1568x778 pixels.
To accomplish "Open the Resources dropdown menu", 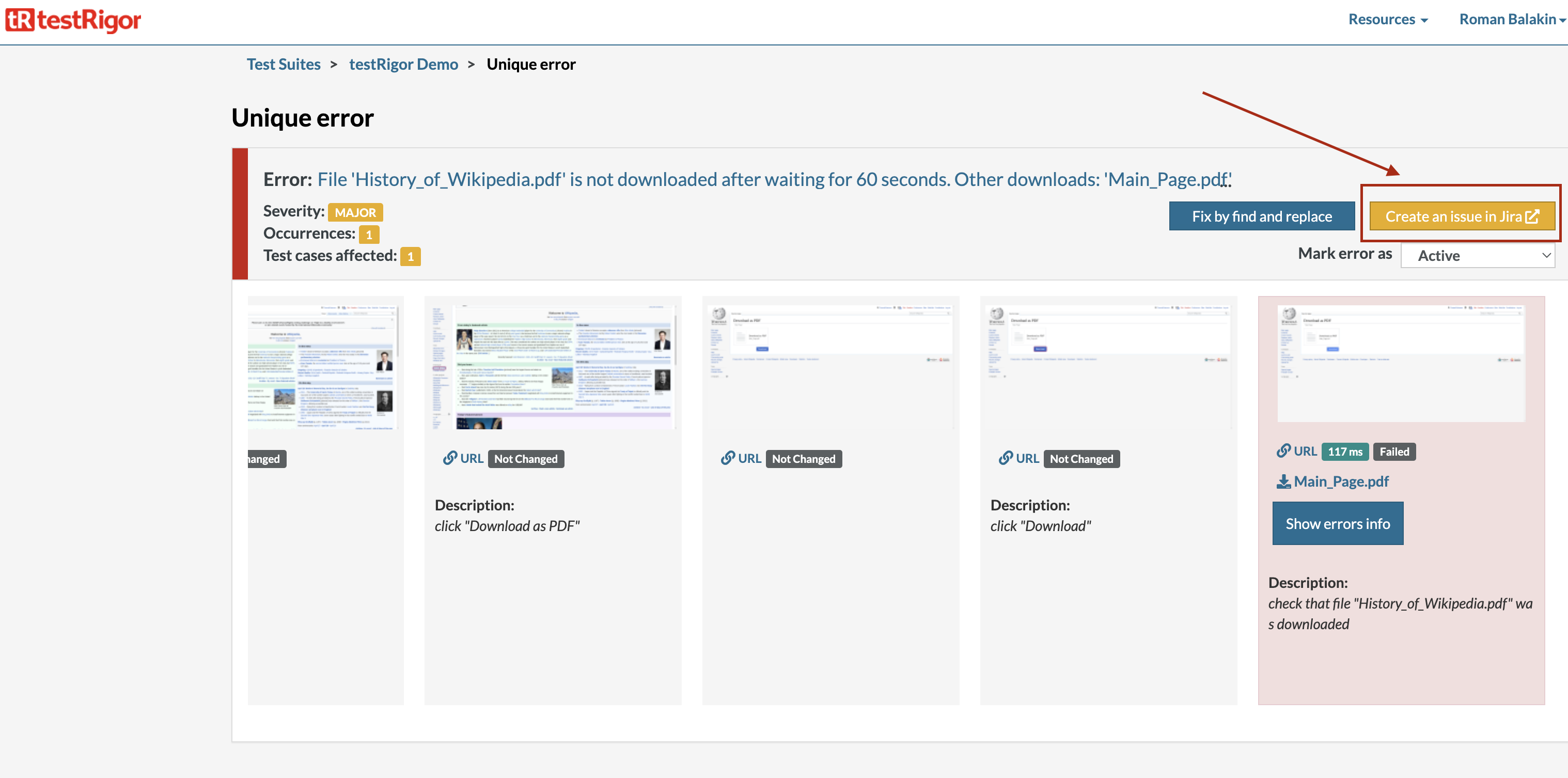I will pyautogui.click(x=1387, y=20).
